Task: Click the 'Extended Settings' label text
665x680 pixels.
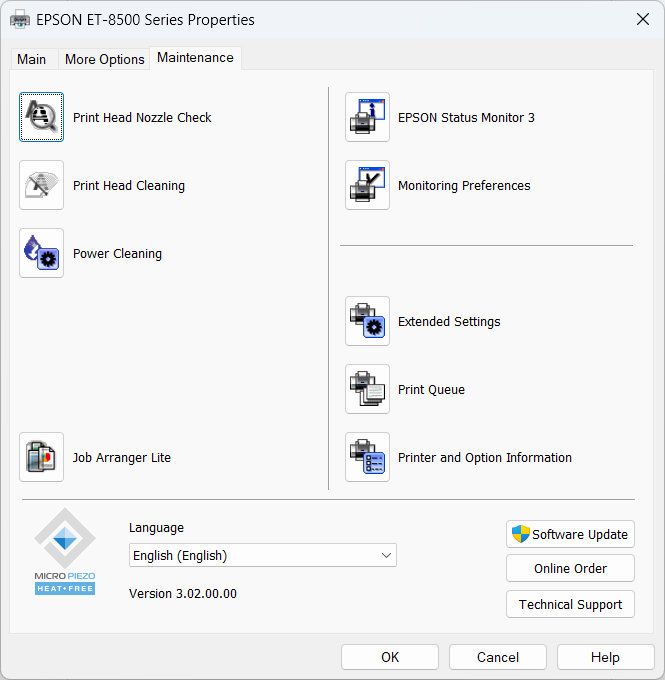Action: [x=449, y=322]
